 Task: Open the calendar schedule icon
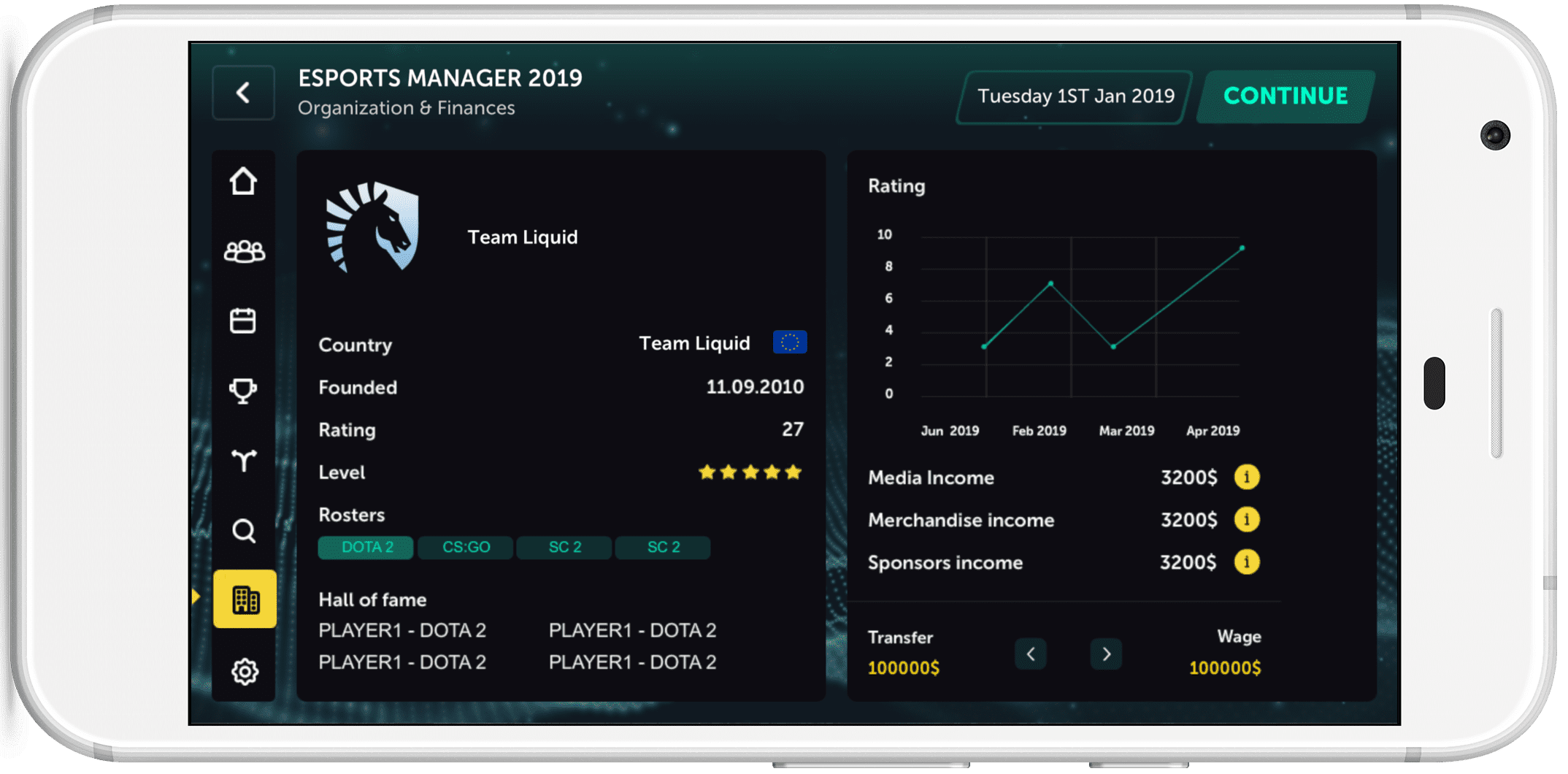pos(243,320)
